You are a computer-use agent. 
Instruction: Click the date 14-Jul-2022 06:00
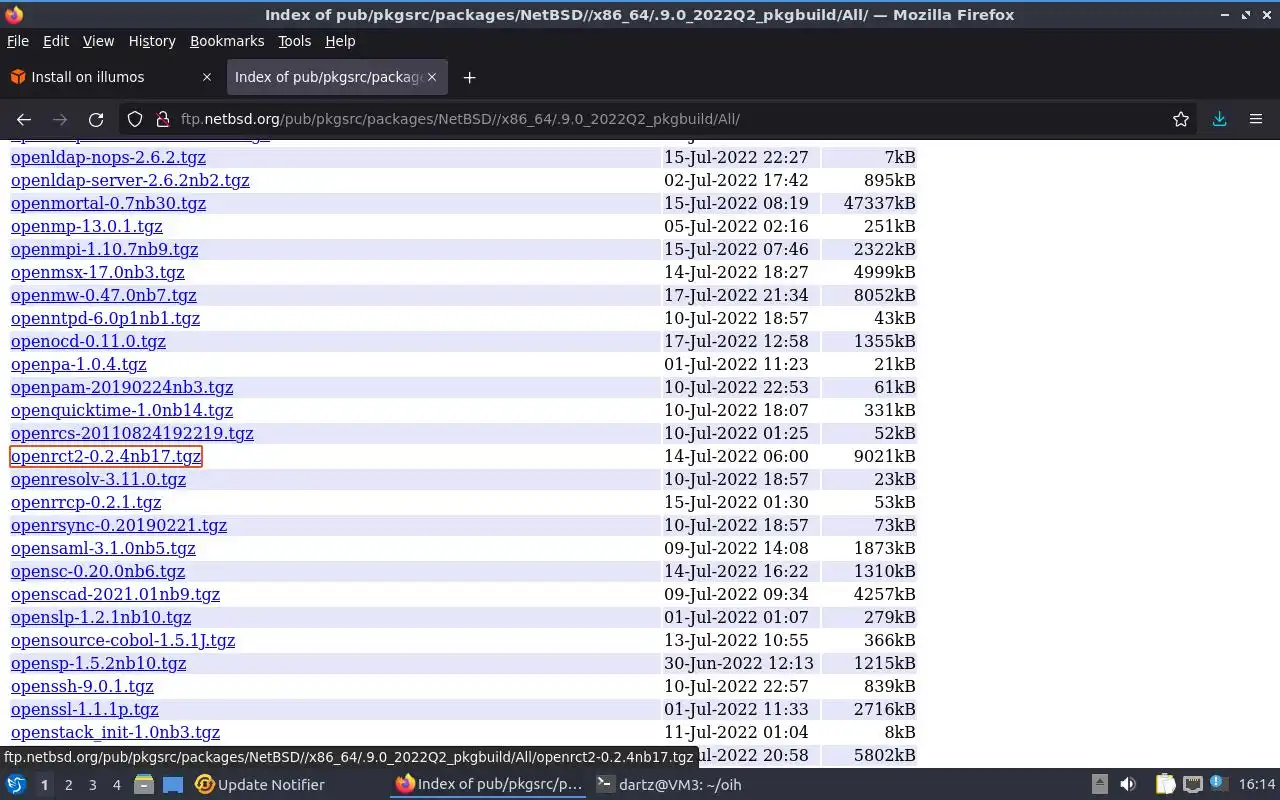tap(736, 456)
